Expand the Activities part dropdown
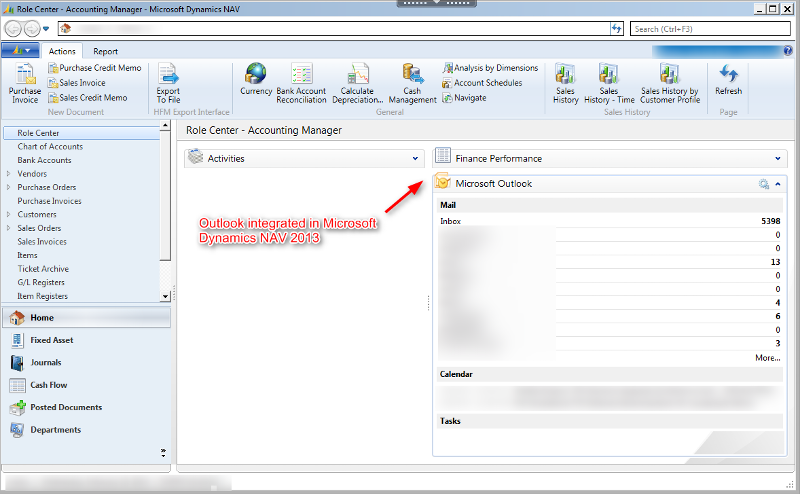This screenshot has height=494, width=800. pos(415,159)
